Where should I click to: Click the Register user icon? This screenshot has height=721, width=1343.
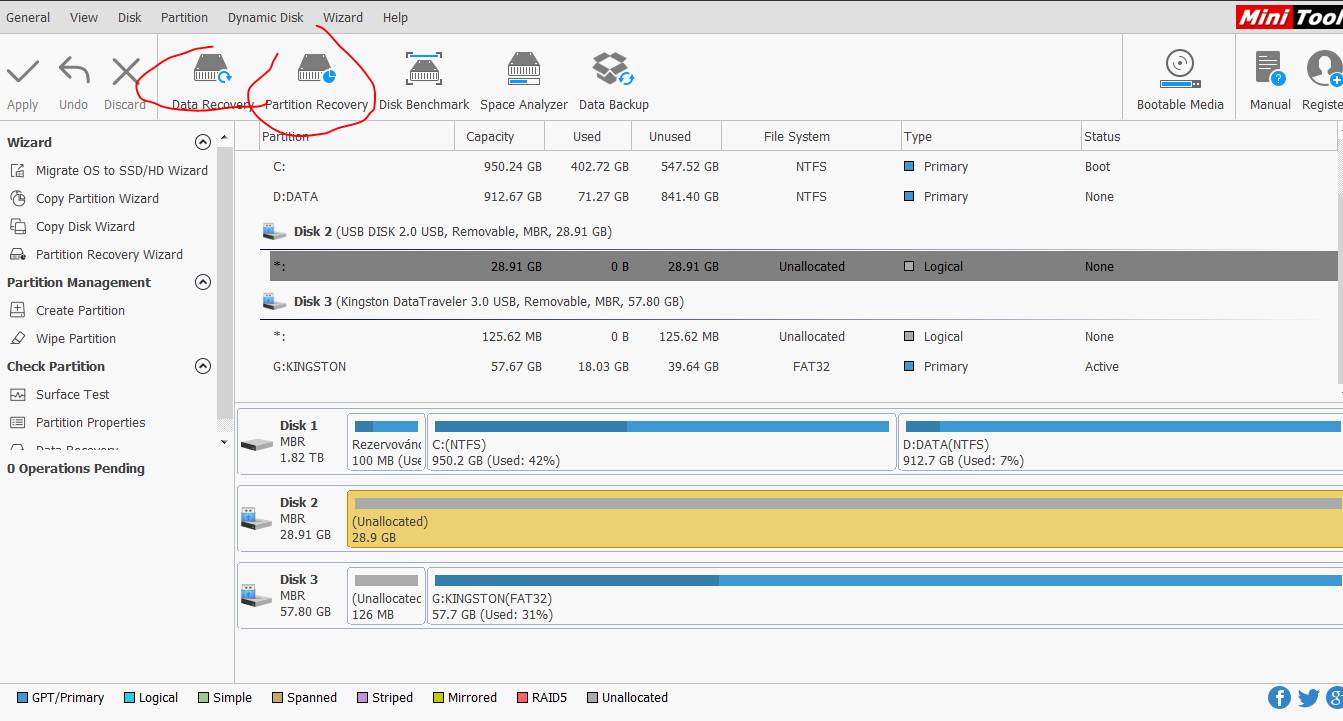(x=1324, y=70)
